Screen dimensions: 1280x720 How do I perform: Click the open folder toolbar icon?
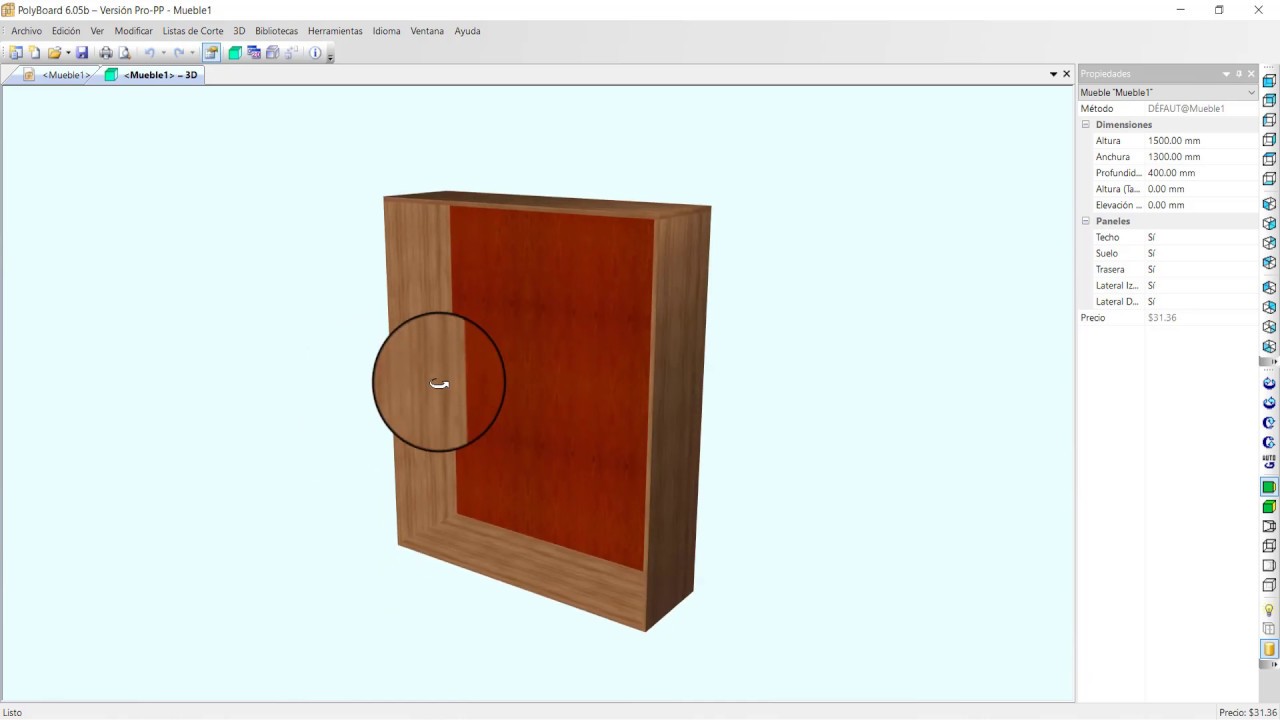pos(54,53)
